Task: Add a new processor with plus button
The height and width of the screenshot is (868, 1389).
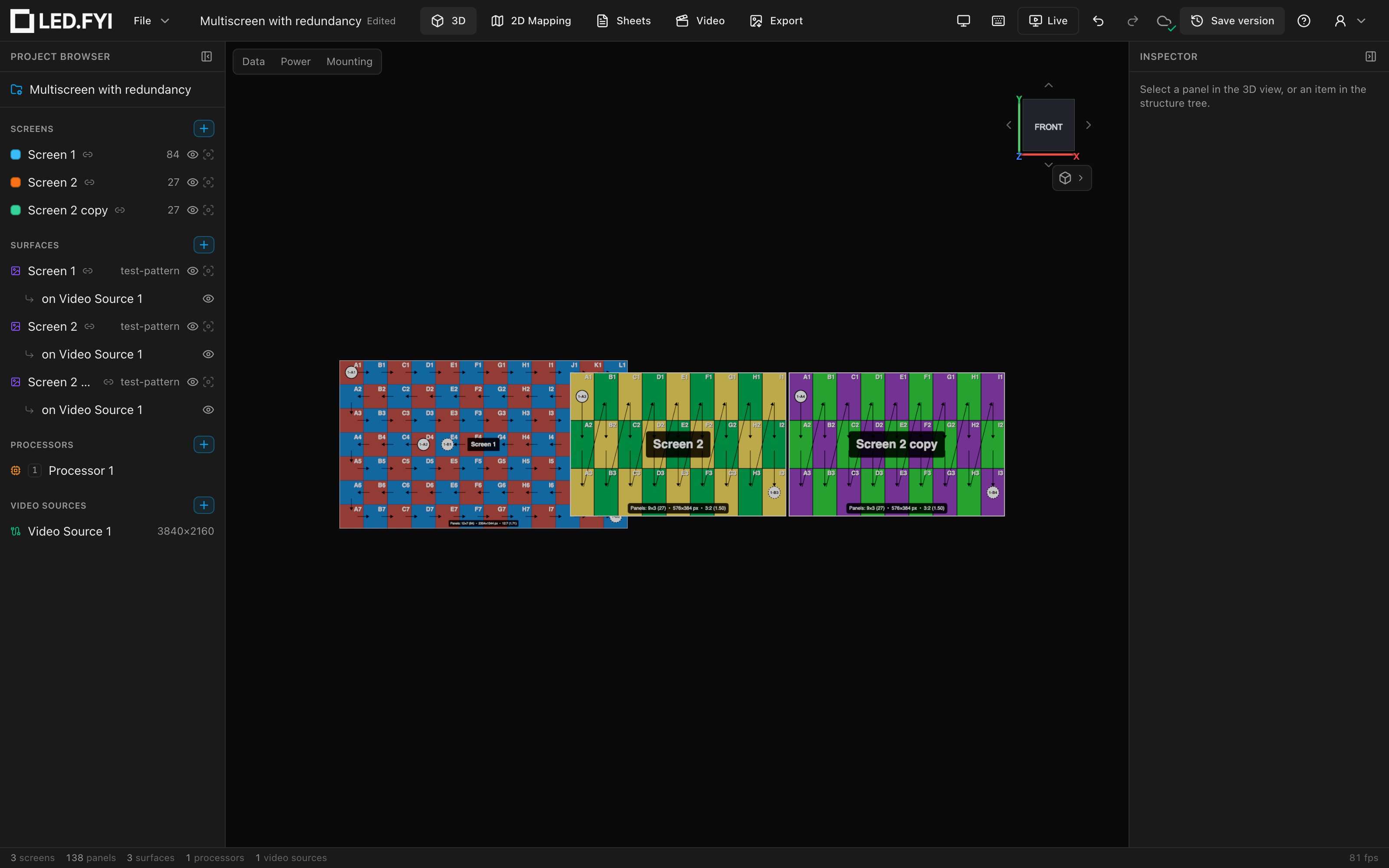Action: [x=204, y=444]
